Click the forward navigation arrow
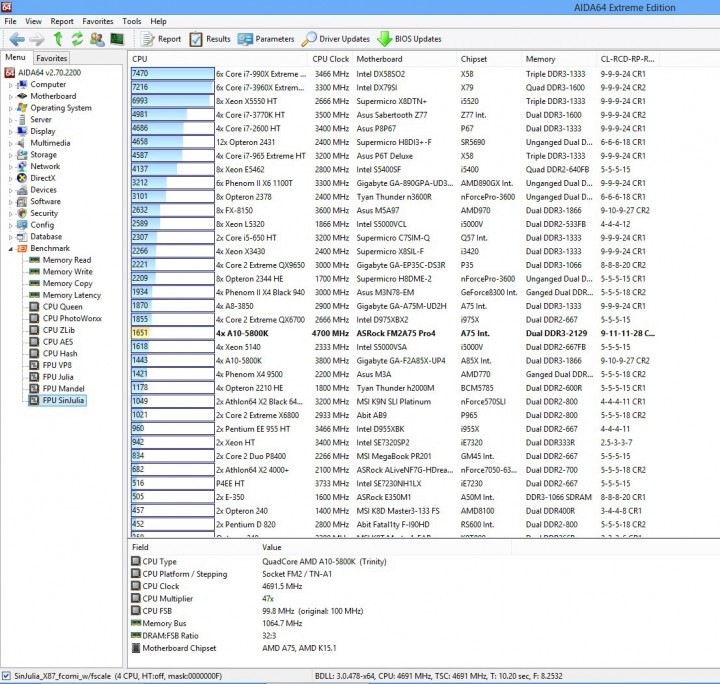Screen dimensions: 720x684 click(37, 39)
